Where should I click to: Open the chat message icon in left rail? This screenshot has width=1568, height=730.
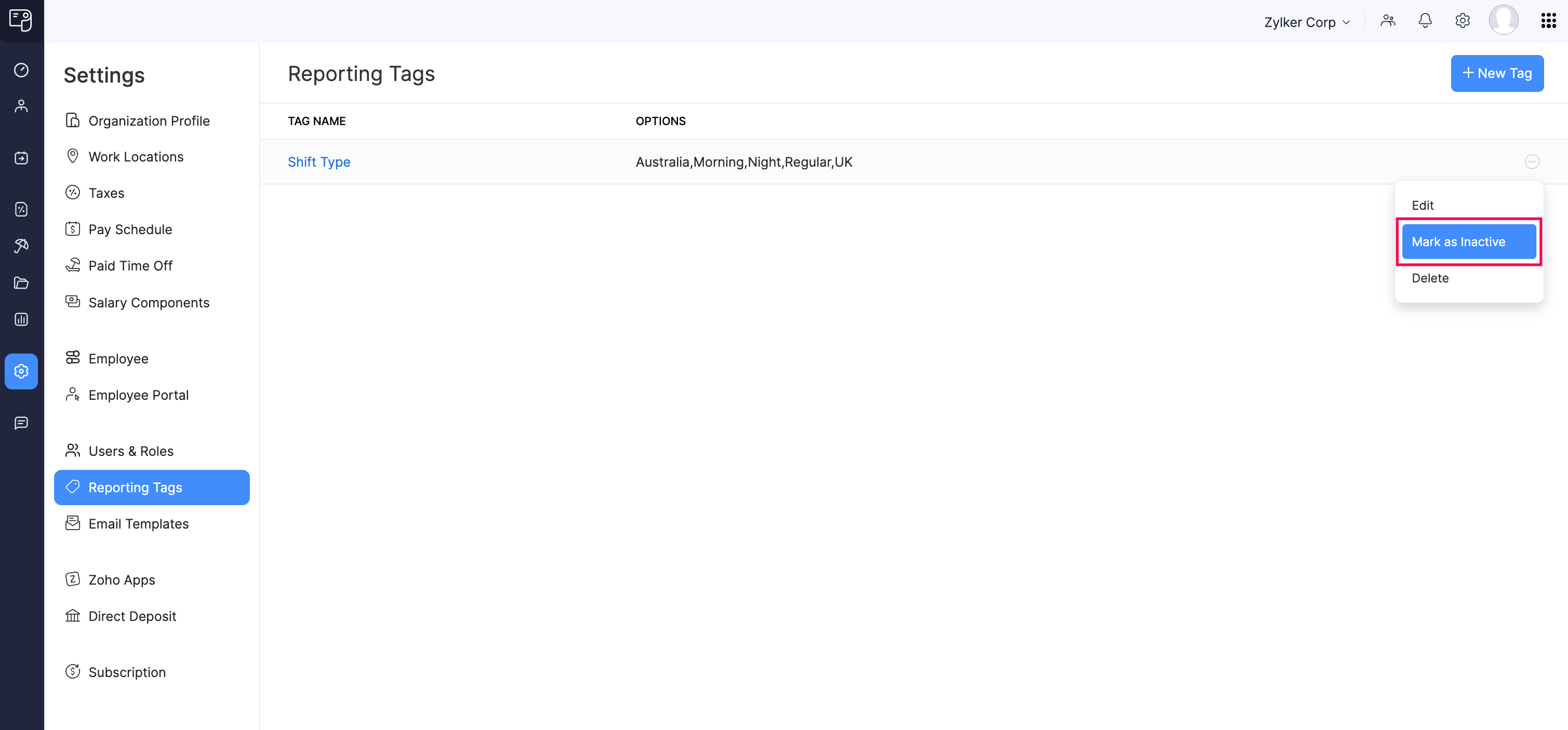[x=21, y=423]
